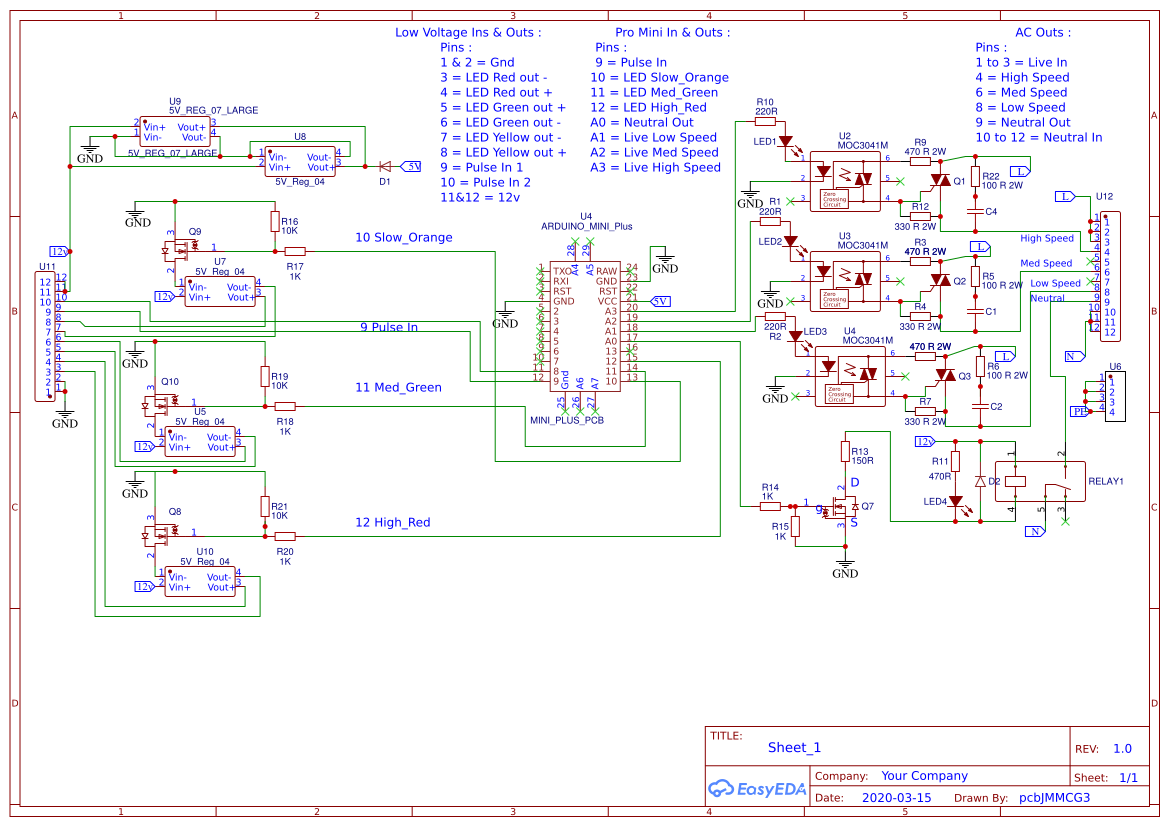Click the U12 AC output connector

pos(1110,276)
